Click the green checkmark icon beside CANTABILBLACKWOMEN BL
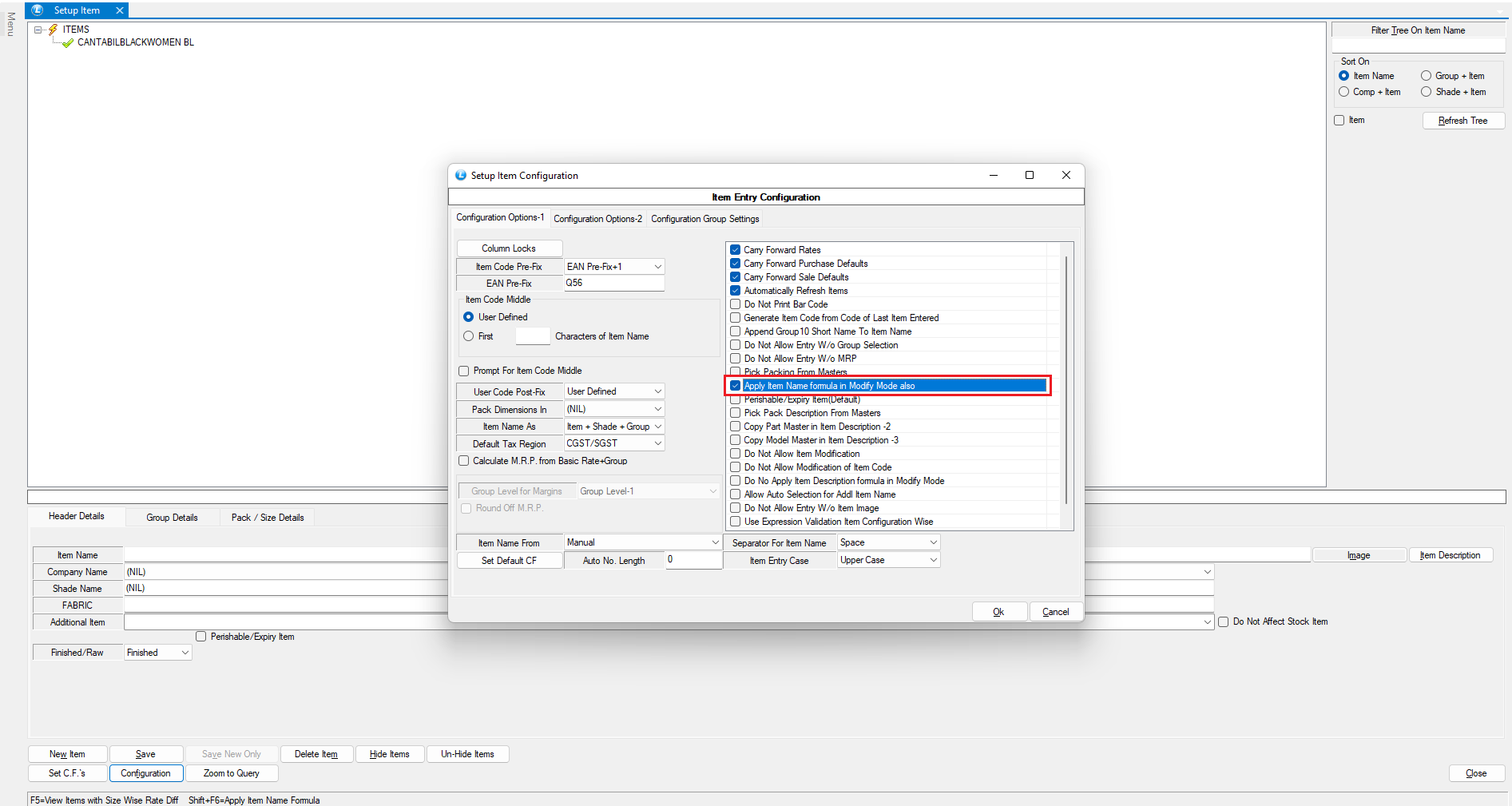This screenshot has height=806, width=1512. (x=68, y=43)
